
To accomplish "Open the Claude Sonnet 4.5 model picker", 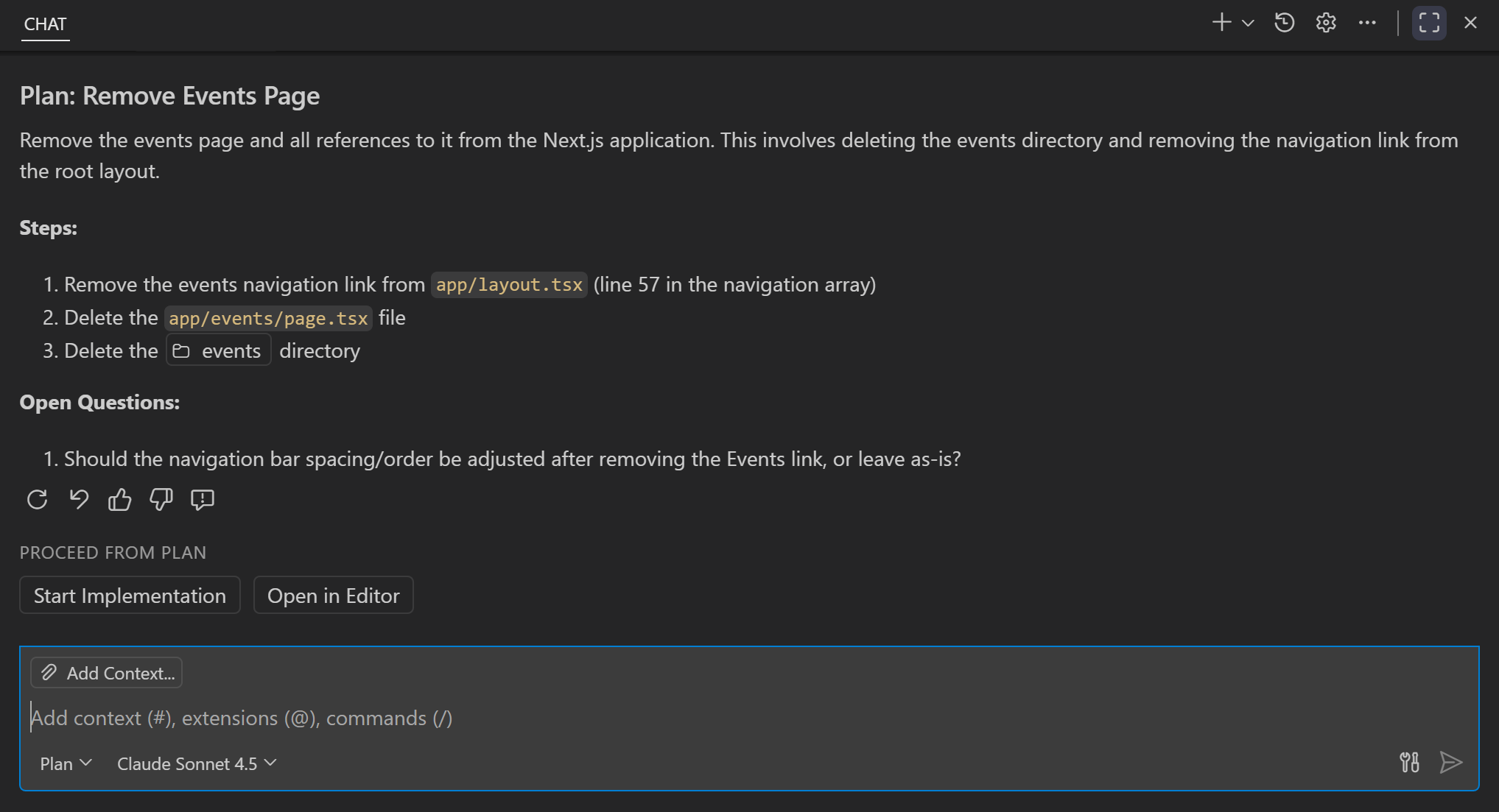I will click(196, 763).
